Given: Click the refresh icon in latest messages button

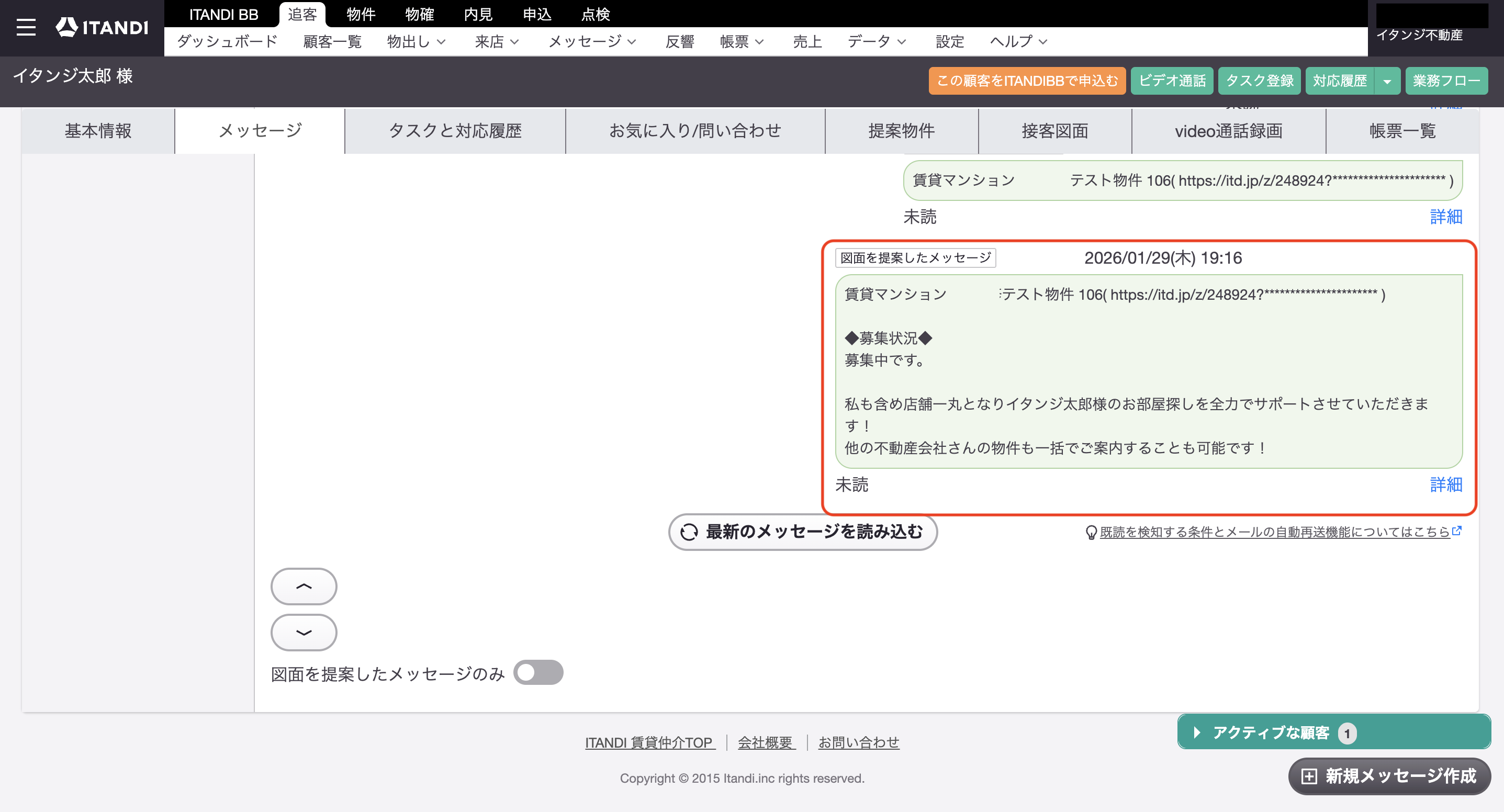Looking at the screenshot, I should click(689, 532).
